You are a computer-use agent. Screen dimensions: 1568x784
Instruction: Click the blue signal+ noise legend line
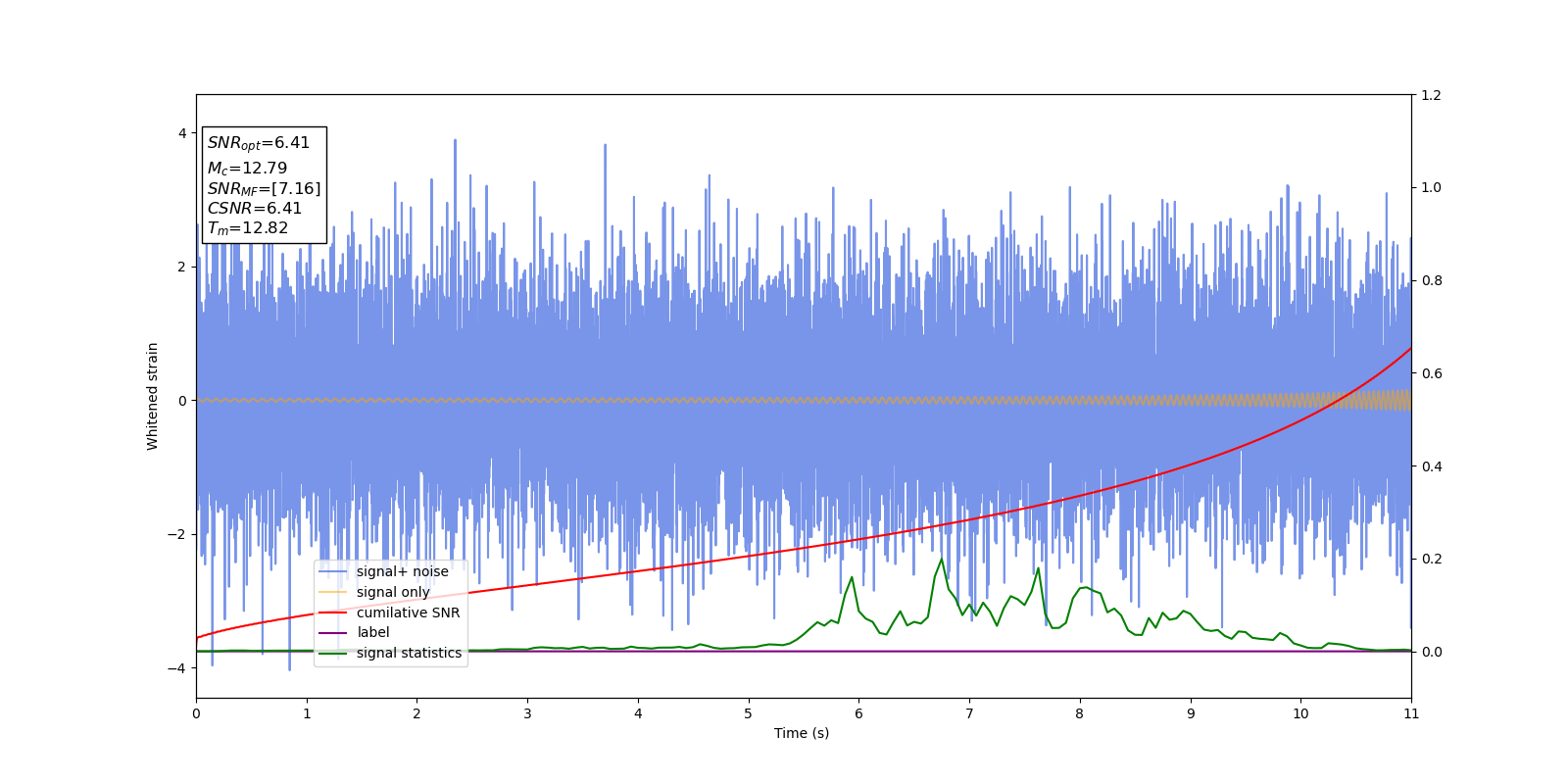[x=333, y=571]
